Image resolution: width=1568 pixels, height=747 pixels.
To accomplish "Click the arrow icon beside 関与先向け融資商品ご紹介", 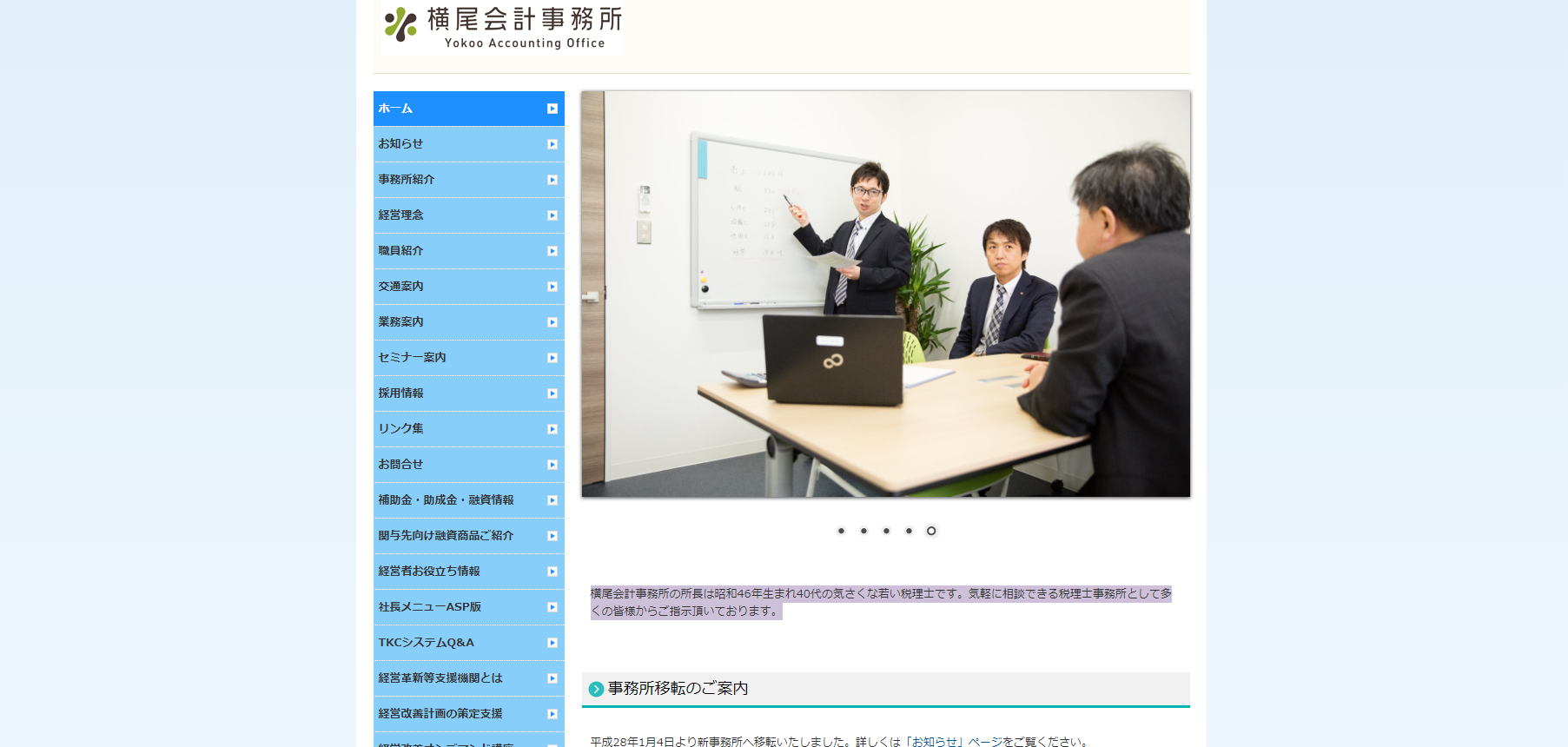I will [552, 536].
